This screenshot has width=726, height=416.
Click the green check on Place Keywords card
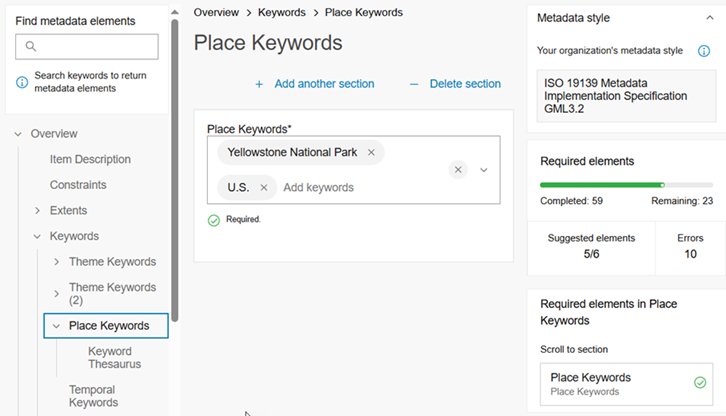coord(699,382)
